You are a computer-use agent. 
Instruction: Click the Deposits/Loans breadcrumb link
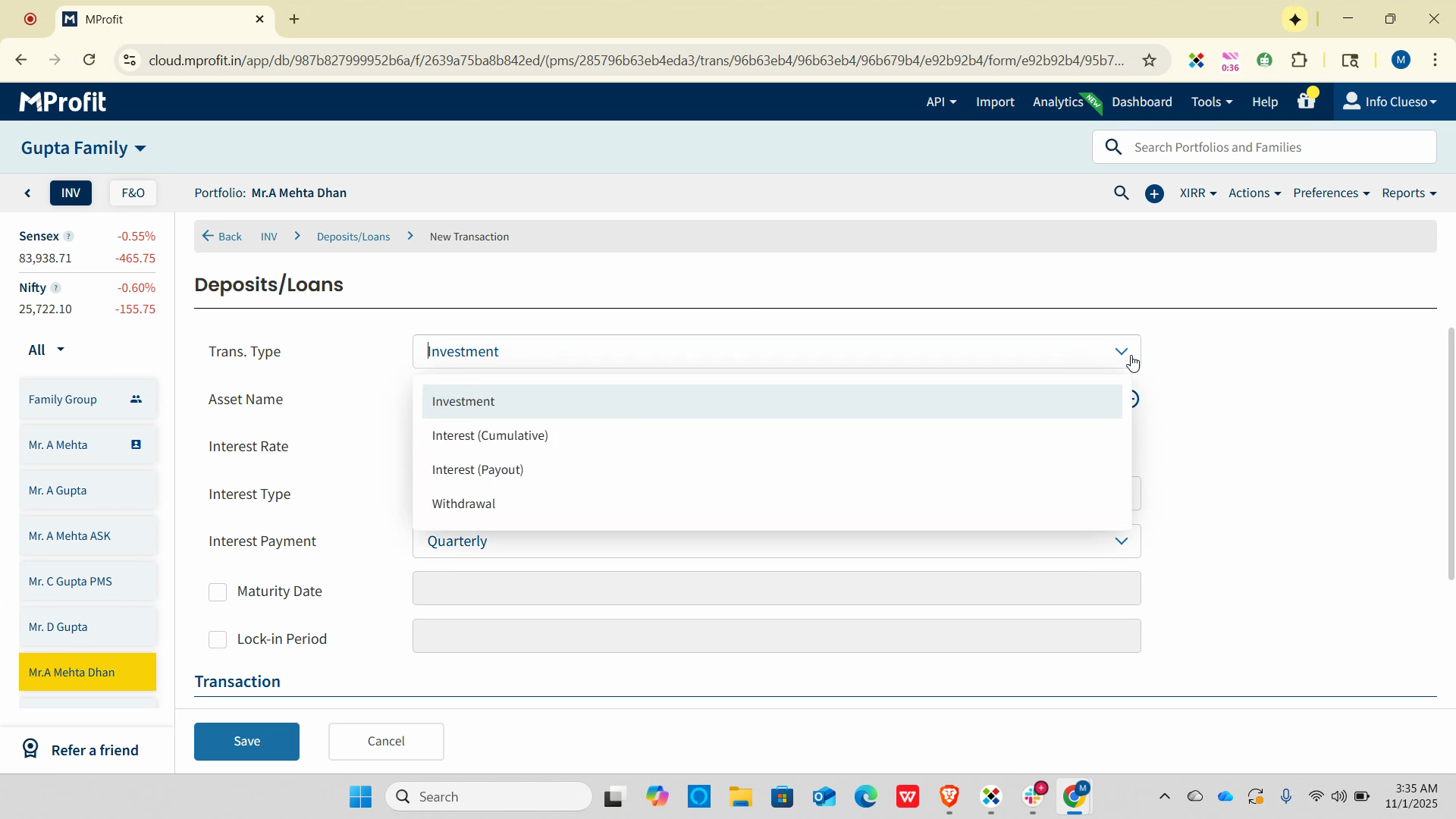tap(353, 237)
